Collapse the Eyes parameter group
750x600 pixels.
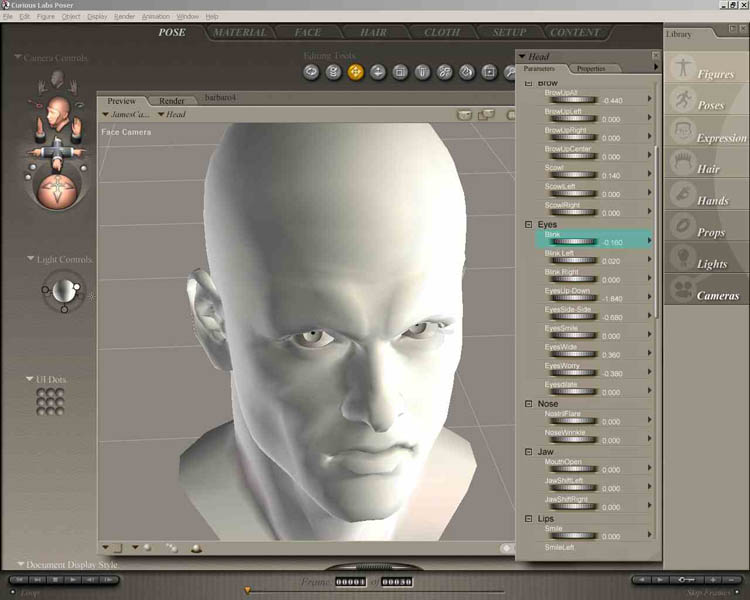point(529,225)
